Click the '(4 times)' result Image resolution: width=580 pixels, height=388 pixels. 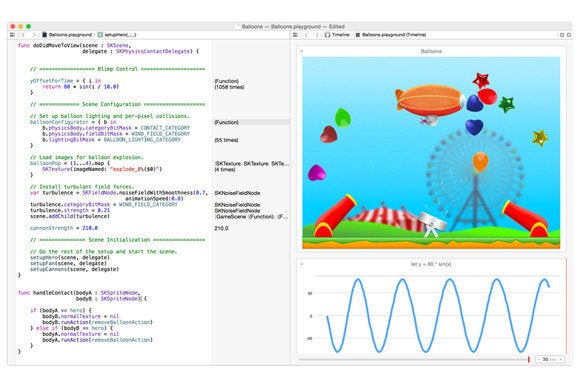(x=225, y=169)
